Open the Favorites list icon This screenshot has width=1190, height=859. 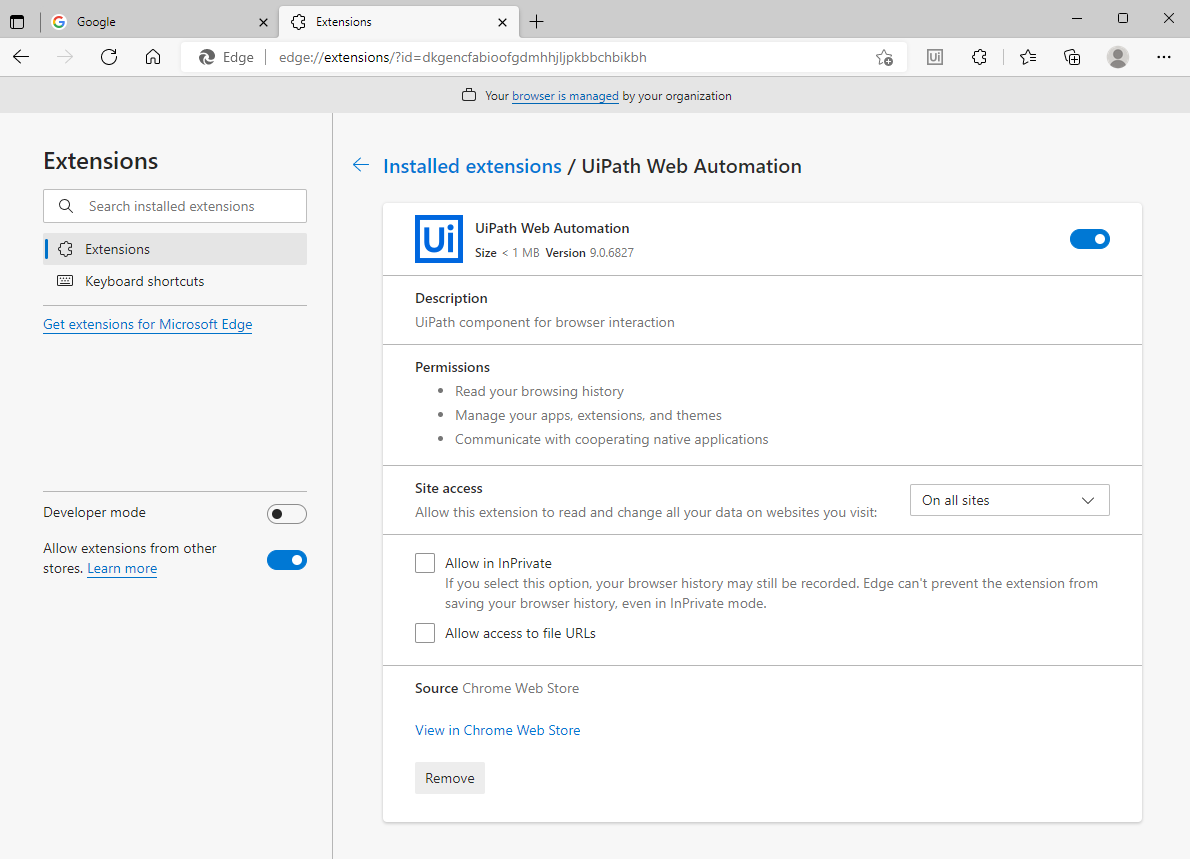coord(1028,57)
